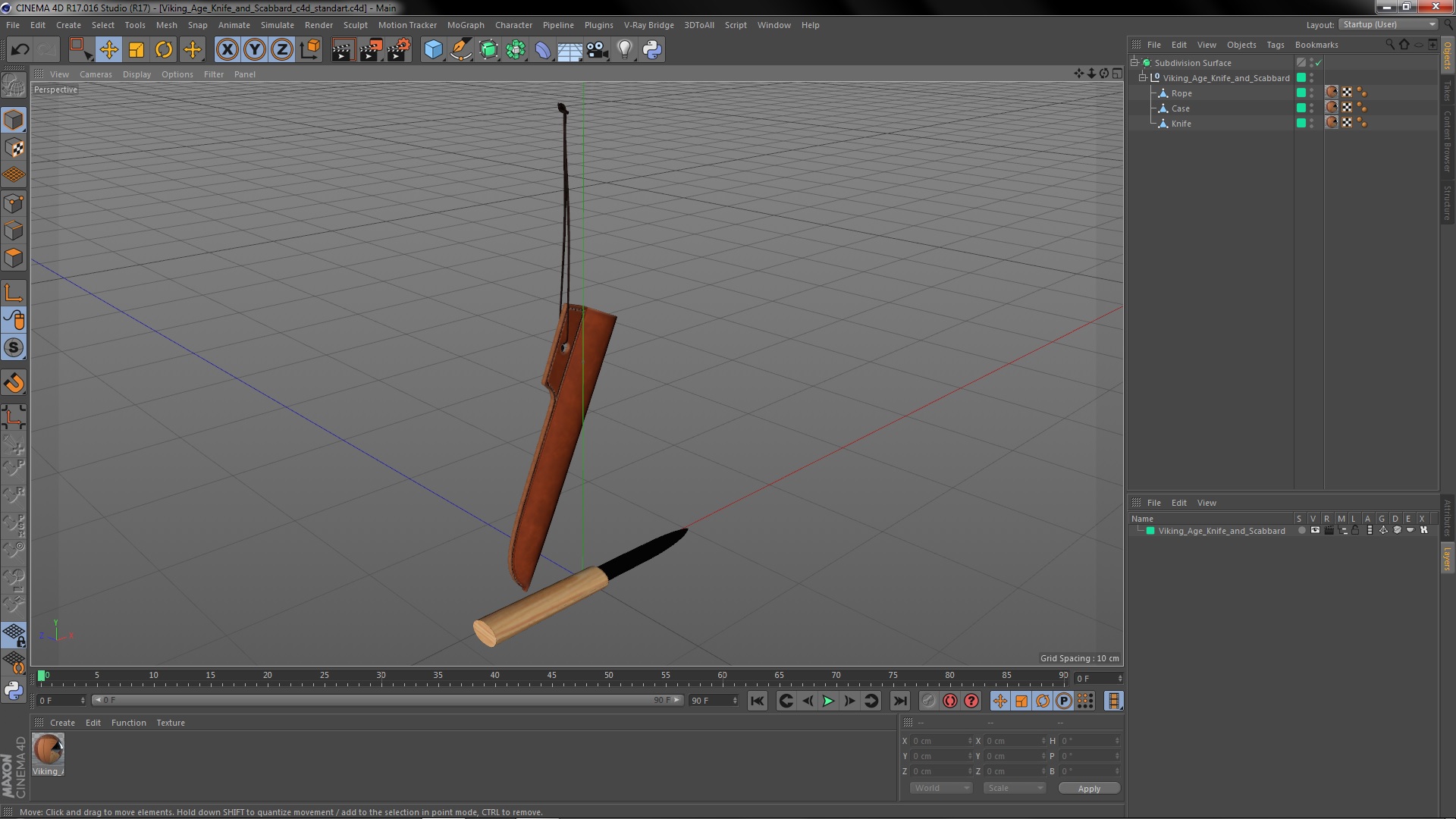Open viewport Cameras menu
Screen dimensions: 1456x819
coord(96,74)
